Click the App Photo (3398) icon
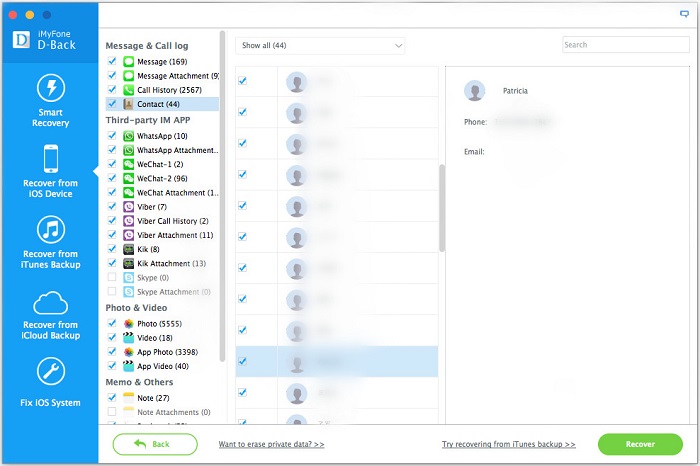The height and width of the screenshot is (466, 700). [129, 352]
